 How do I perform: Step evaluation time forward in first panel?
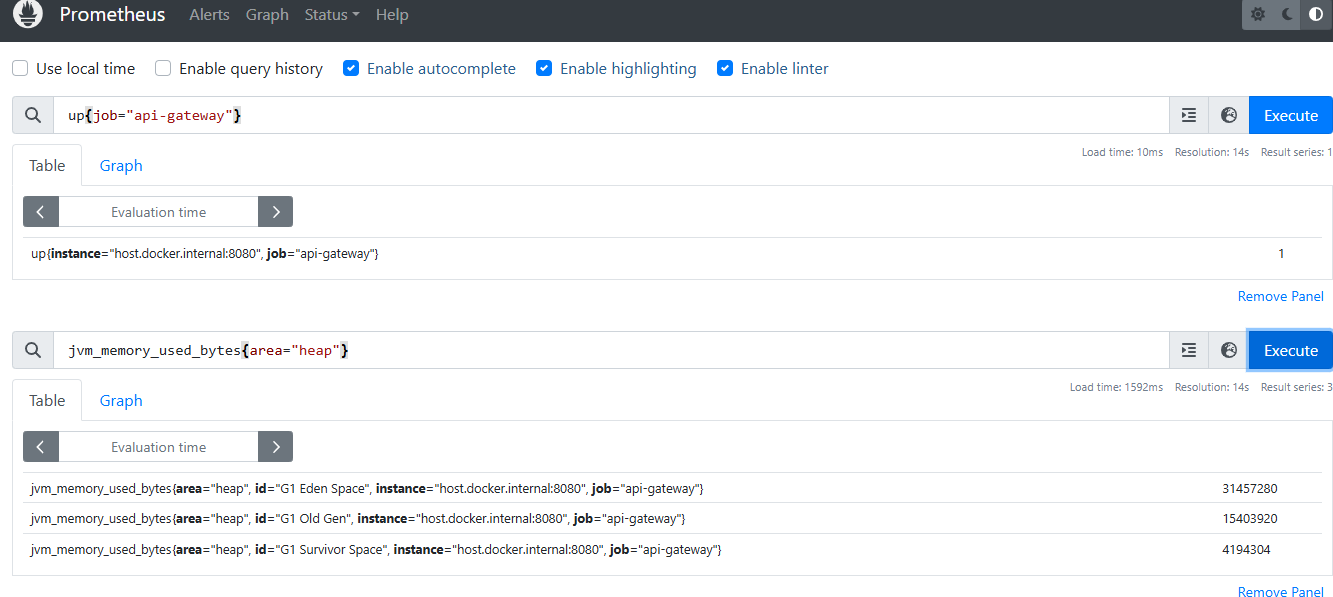(x=275, y=212)
